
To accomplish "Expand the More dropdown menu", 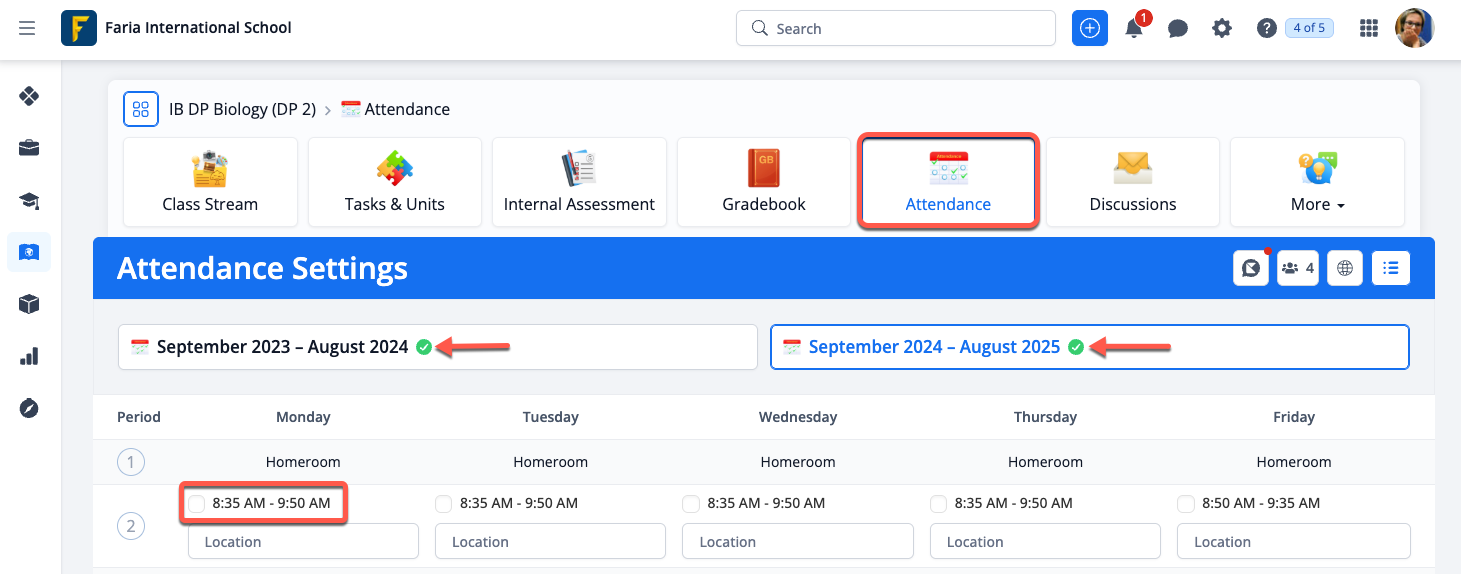I will point(1317,183).
